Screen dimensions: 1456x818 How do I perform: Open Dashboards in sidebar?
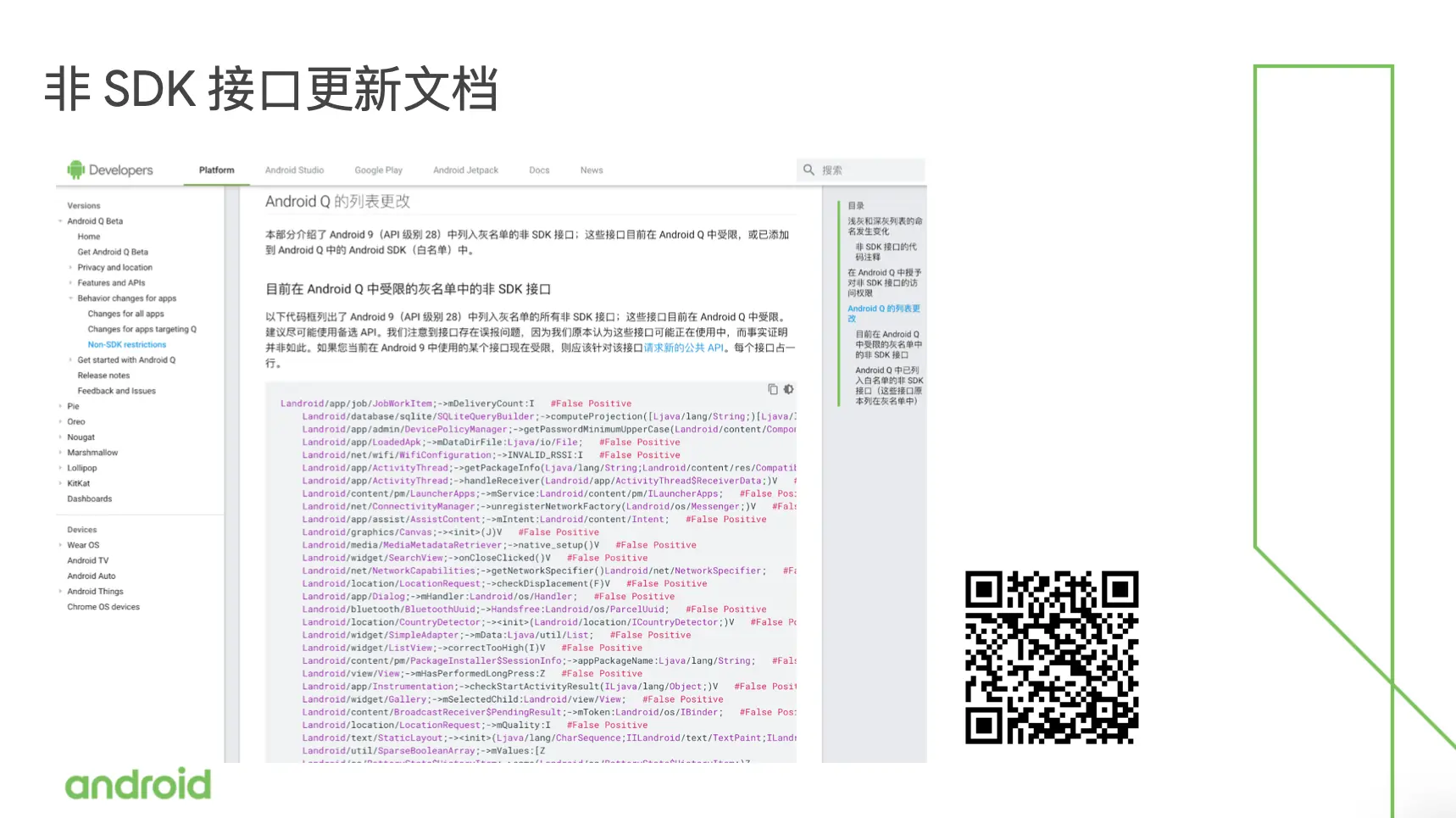[x=89, y=498]
